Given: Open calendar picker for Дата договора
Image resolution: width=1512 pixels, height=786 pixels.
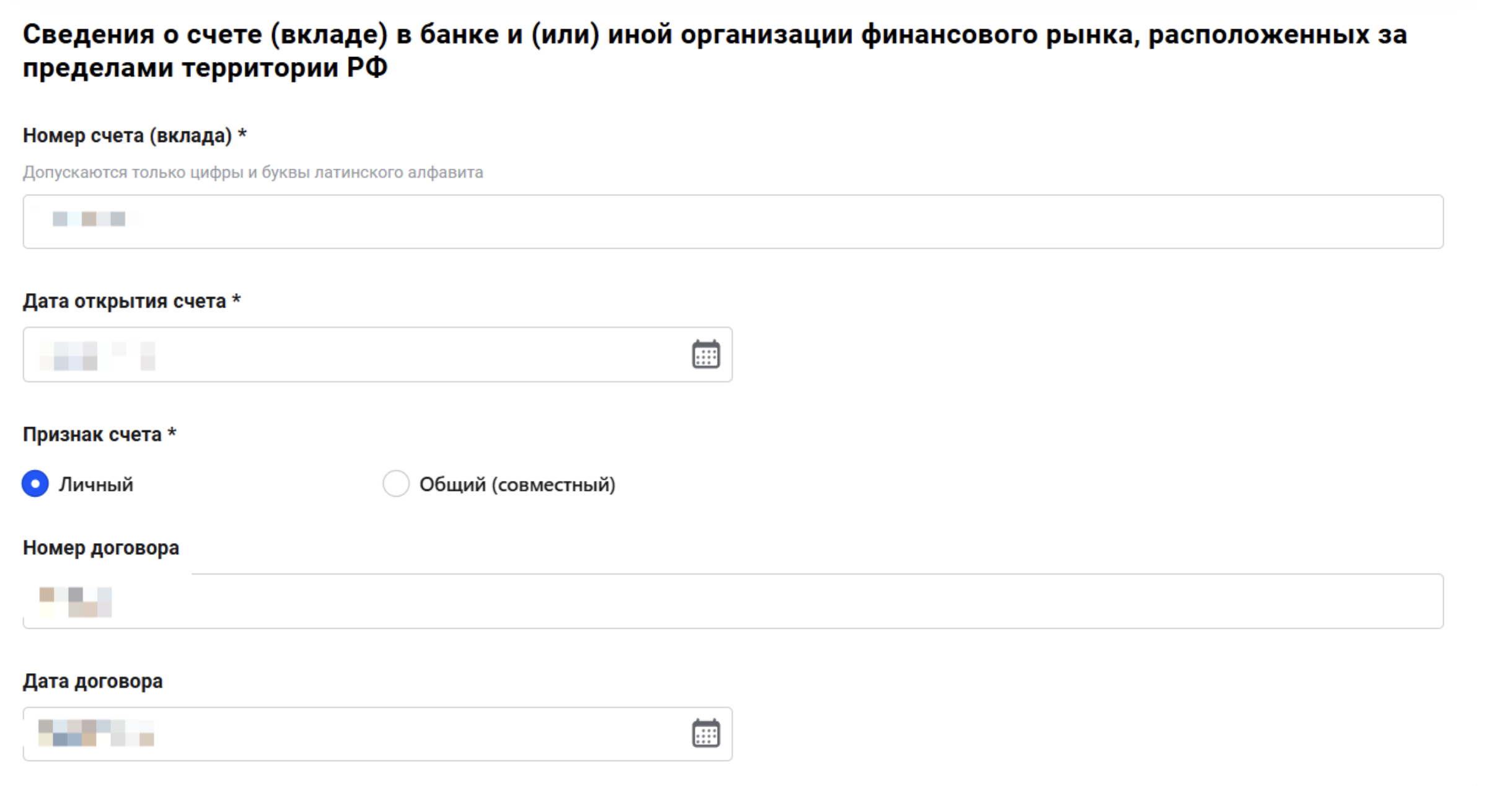Looking at the screenshot, I should (x=705, y=734).
